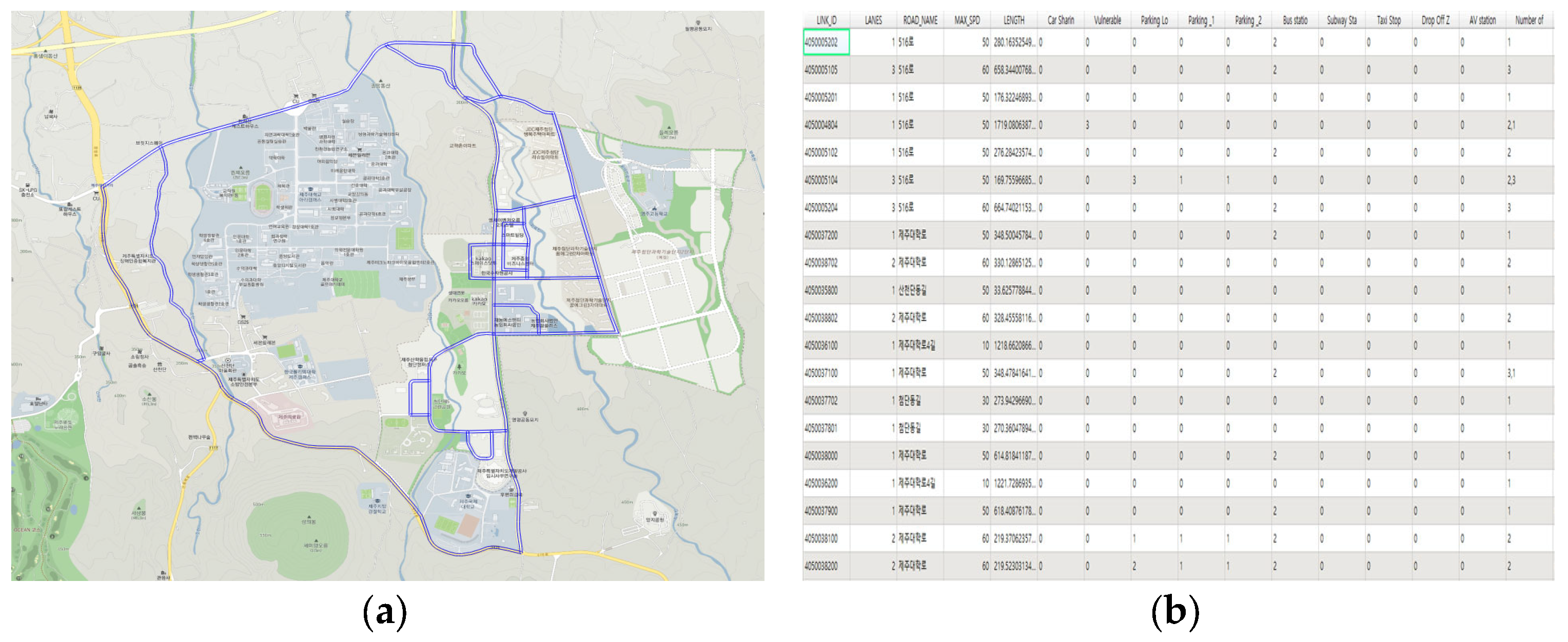
Task: Click the AV station column header
Action: [1482, 20]
